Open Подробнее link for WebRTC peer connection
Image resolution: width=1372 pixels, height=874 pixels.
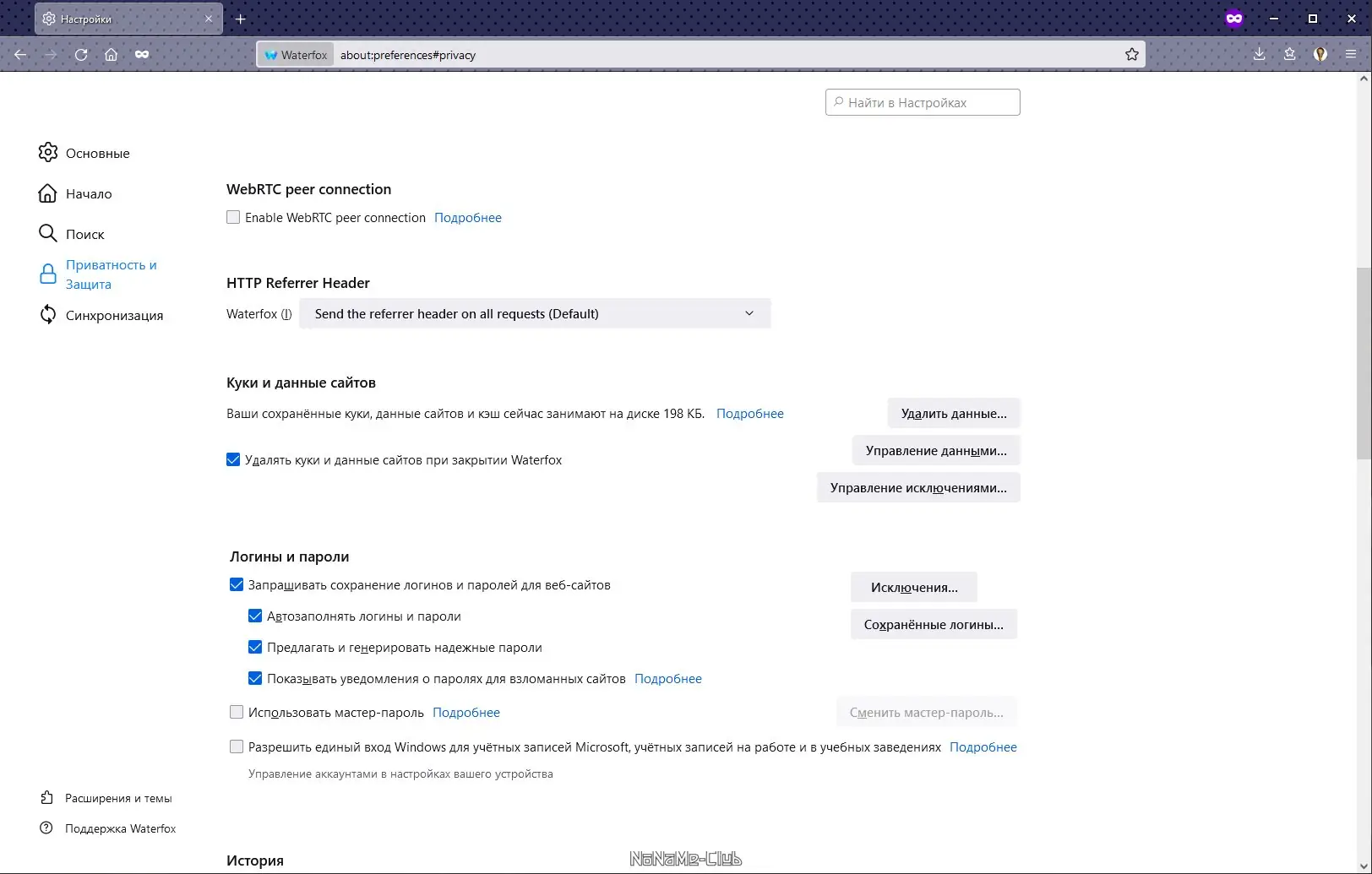[x=468, y=218]
